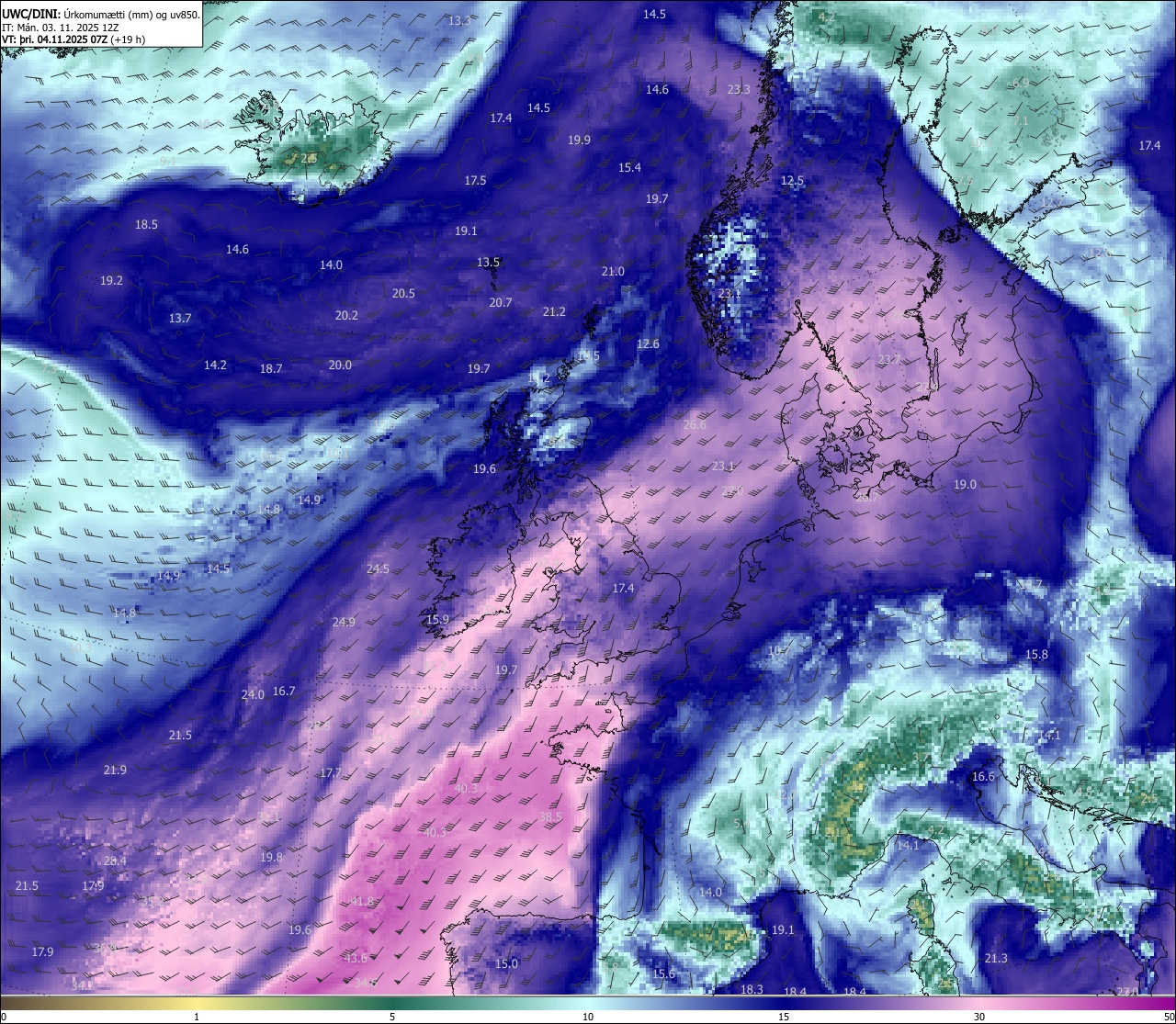Click the map value 20.5
1176x1024 pixels.
403,294
